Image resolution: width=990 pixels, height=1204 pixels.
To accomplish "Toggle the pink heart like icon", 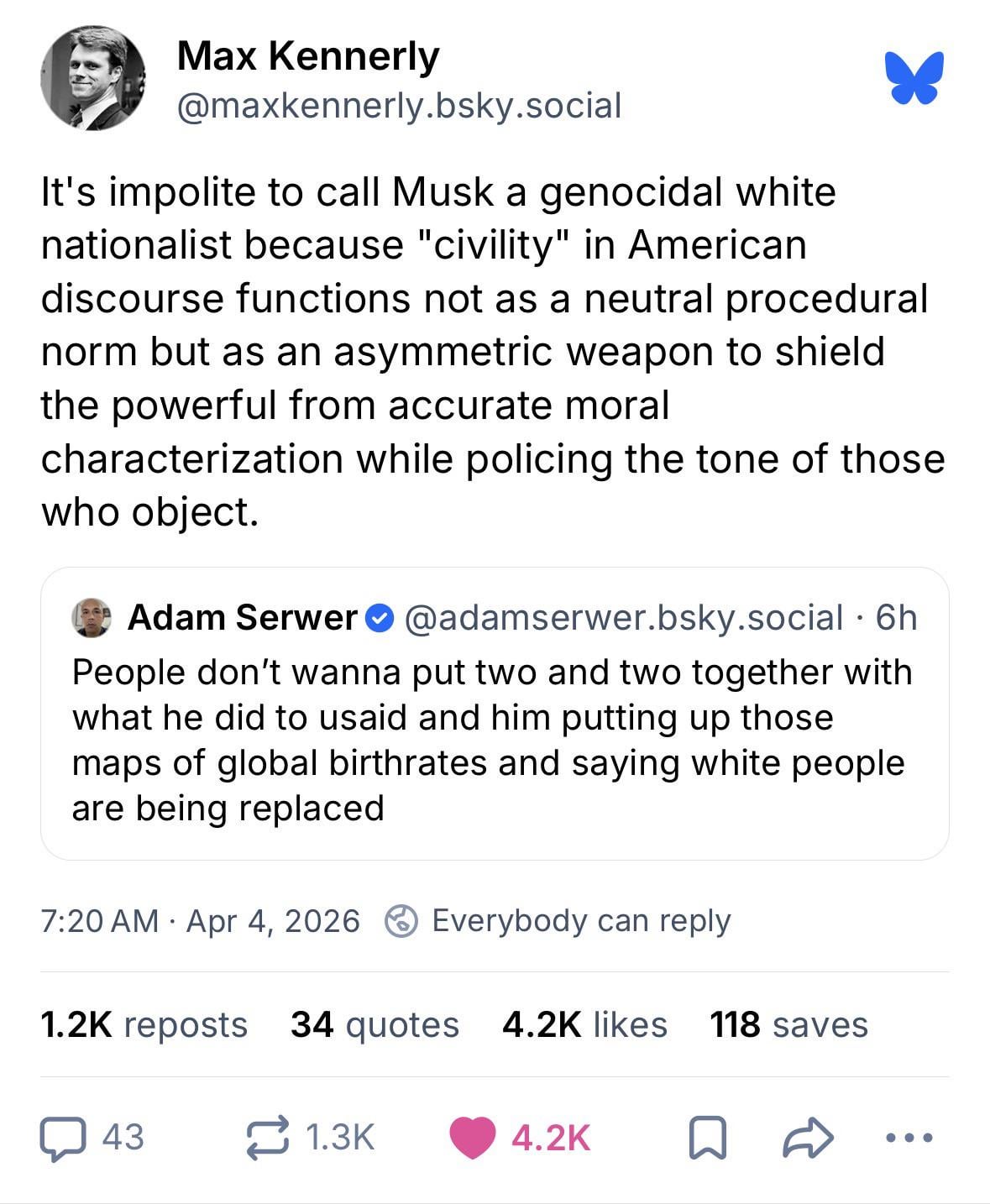I will tap(473, 1139).
